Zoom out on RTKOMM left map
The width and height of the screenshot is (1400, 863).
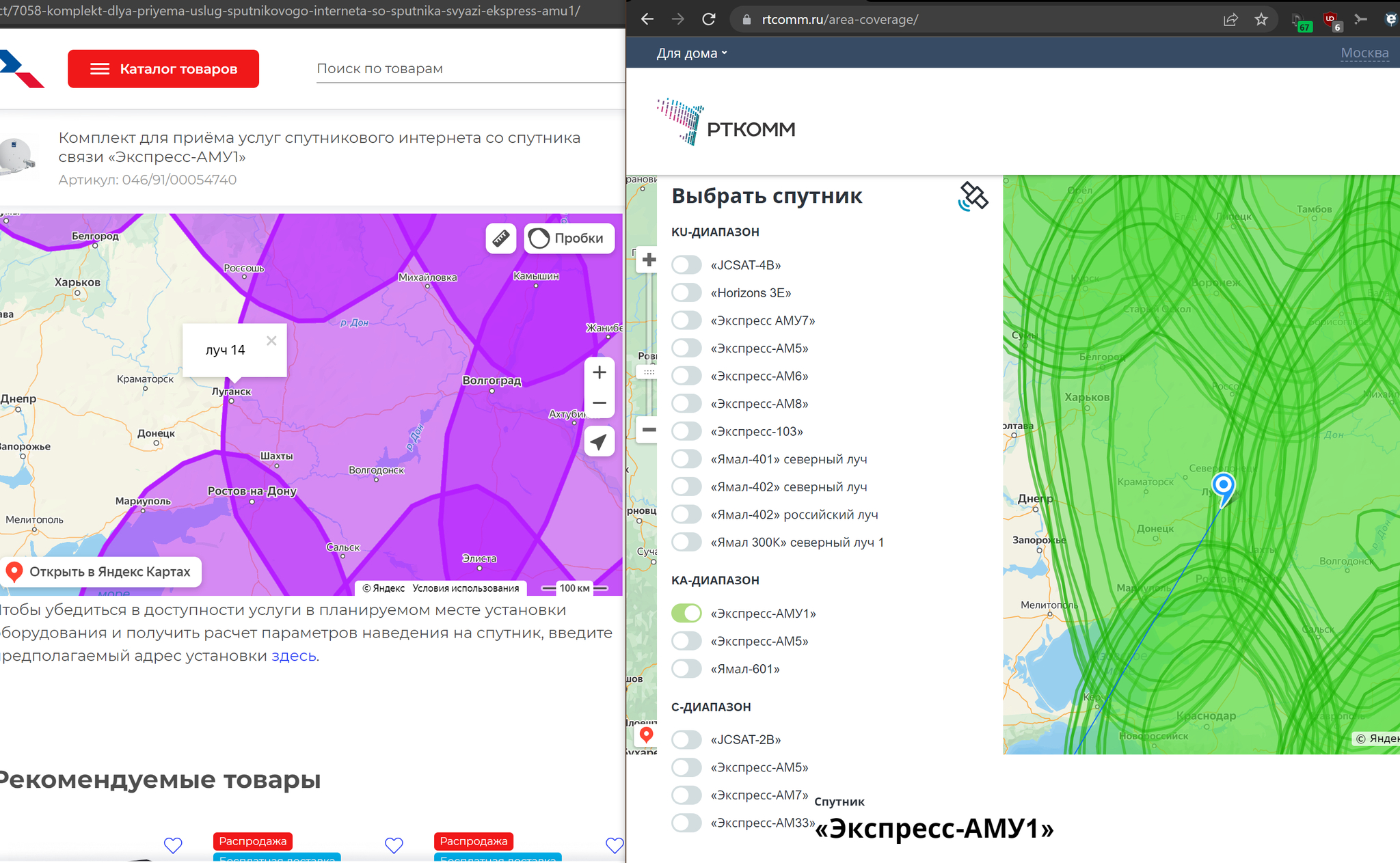[649, 430]
